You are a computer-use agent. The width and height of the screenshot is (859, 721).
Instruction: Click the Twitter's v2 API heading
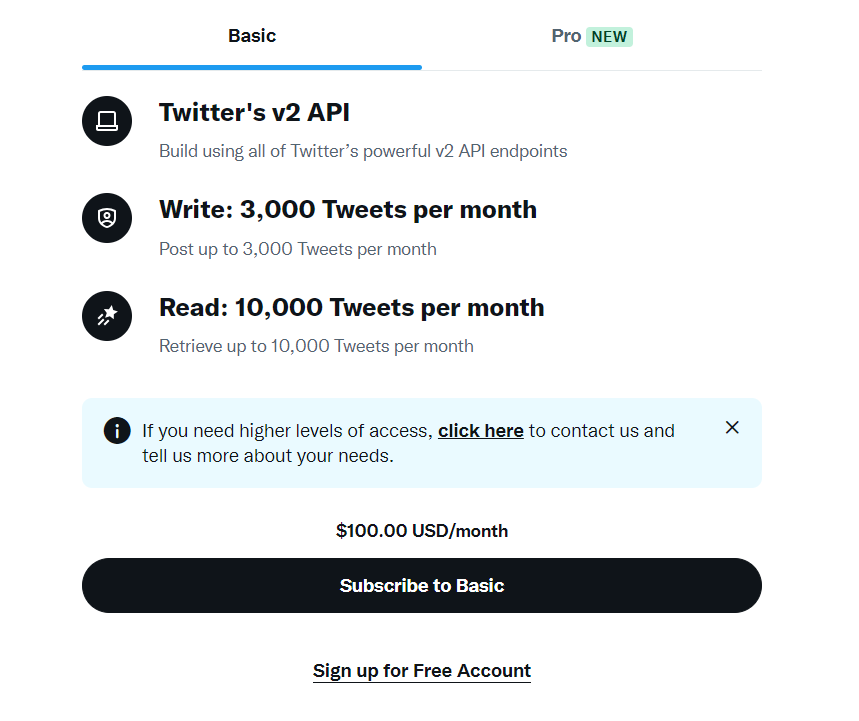(254, 113)
